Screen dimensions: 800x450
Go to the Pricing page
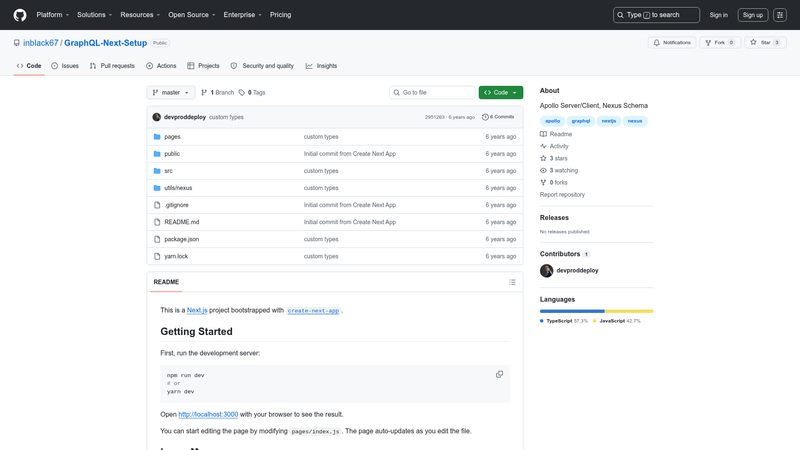281,15
